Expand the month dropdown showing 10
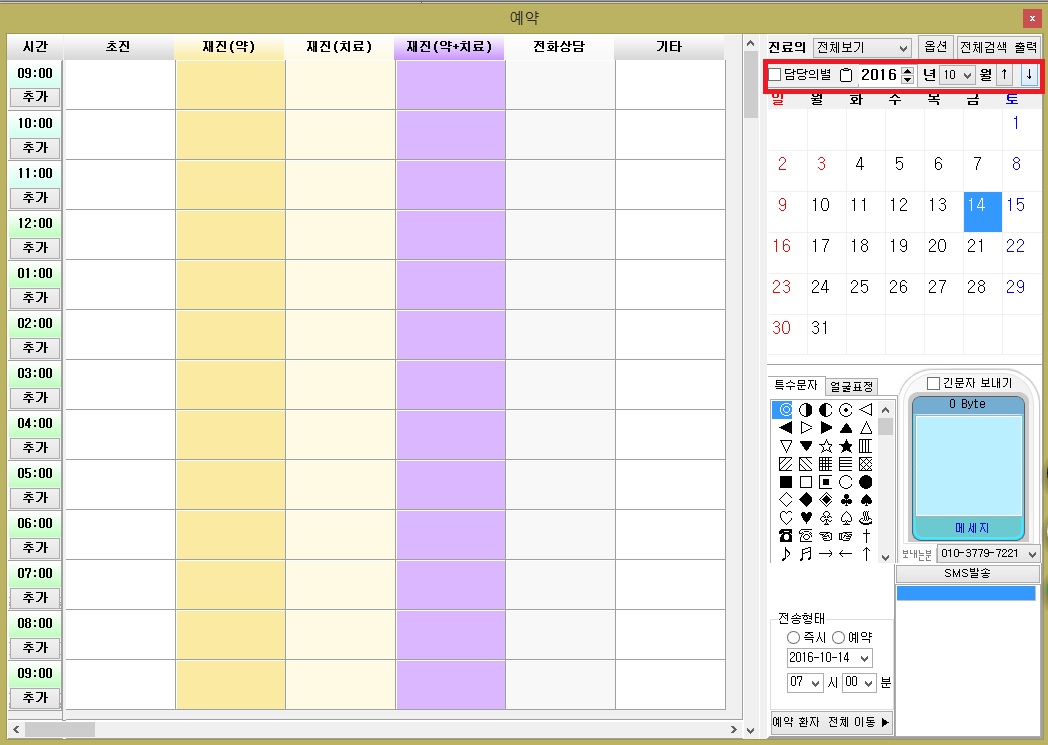This screenshot has height=745, width=1048. [x=957, y=75]
